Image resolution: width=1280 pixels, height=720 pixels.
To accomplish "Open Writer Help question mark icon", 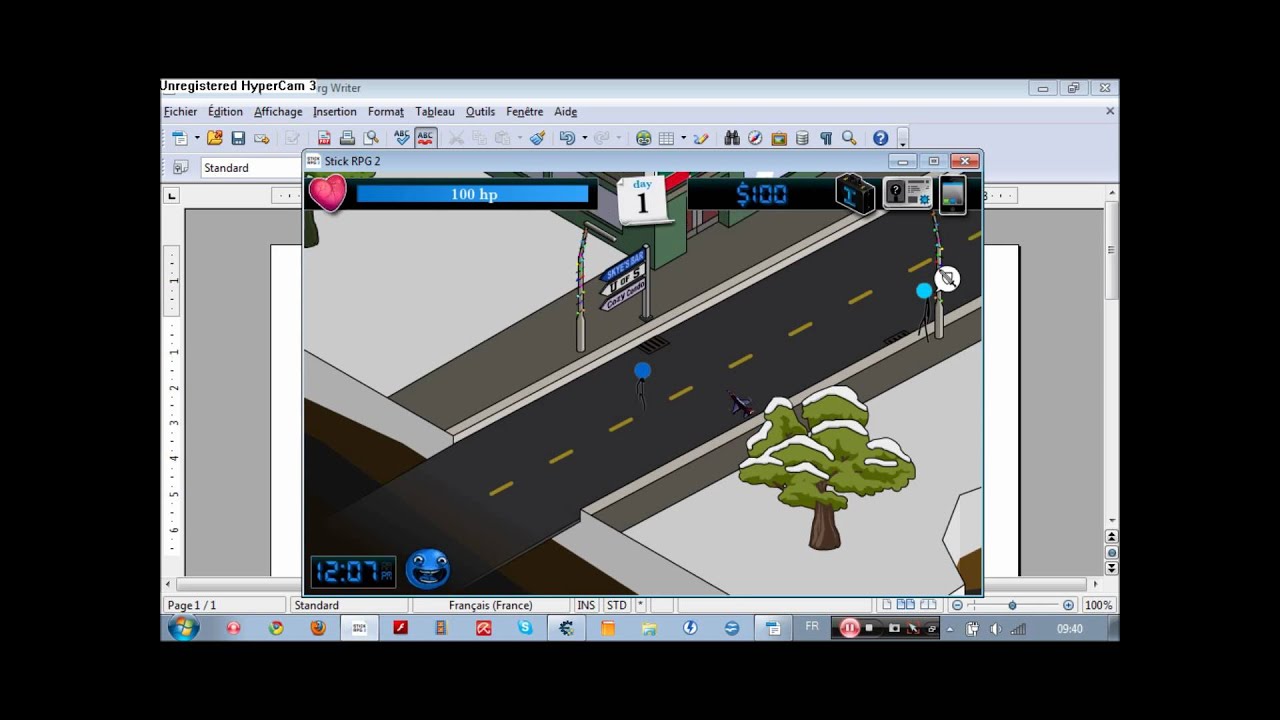I will (880, 138).
